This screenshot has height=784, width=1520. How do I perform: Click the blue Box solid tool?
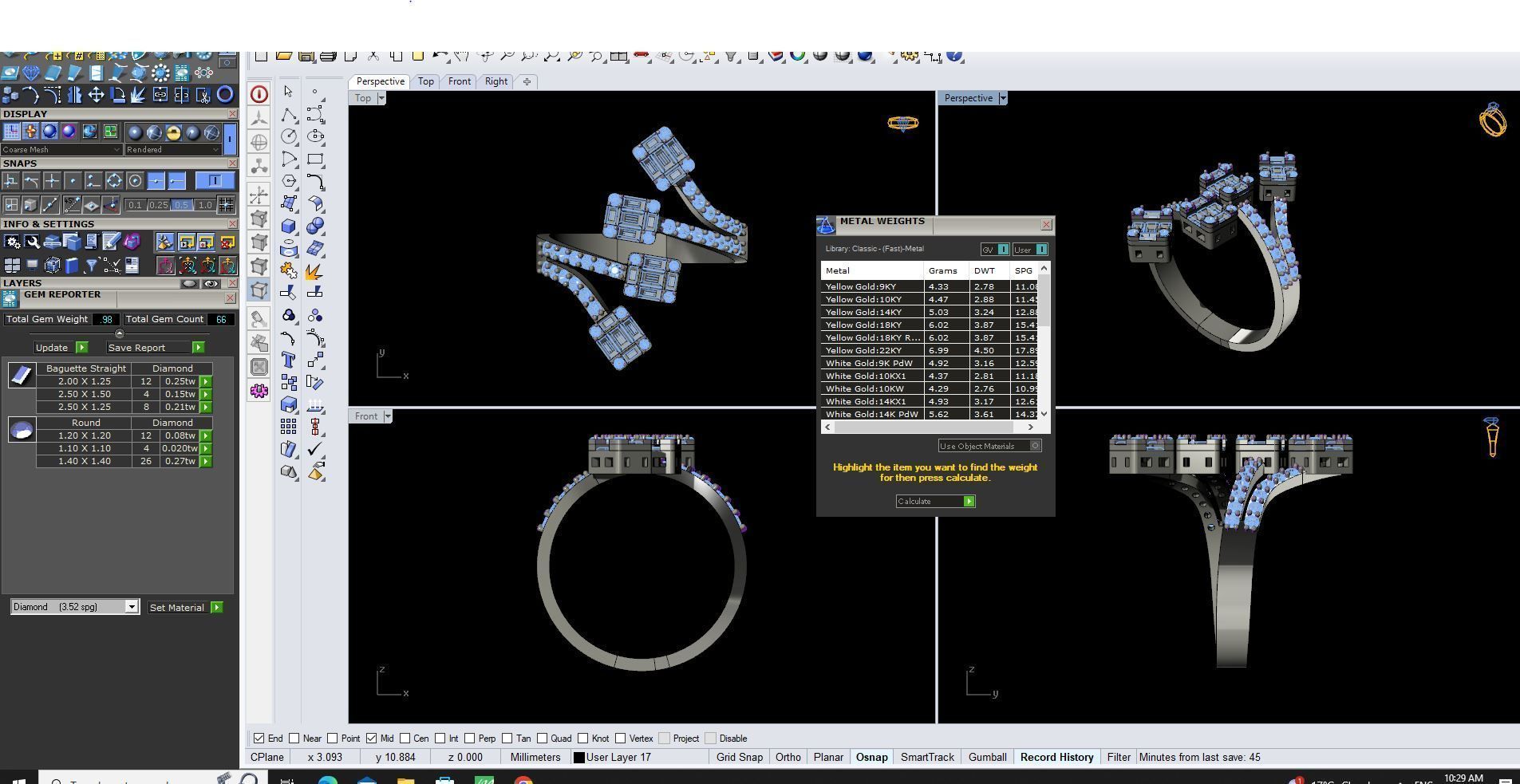[x=289, y=226]
